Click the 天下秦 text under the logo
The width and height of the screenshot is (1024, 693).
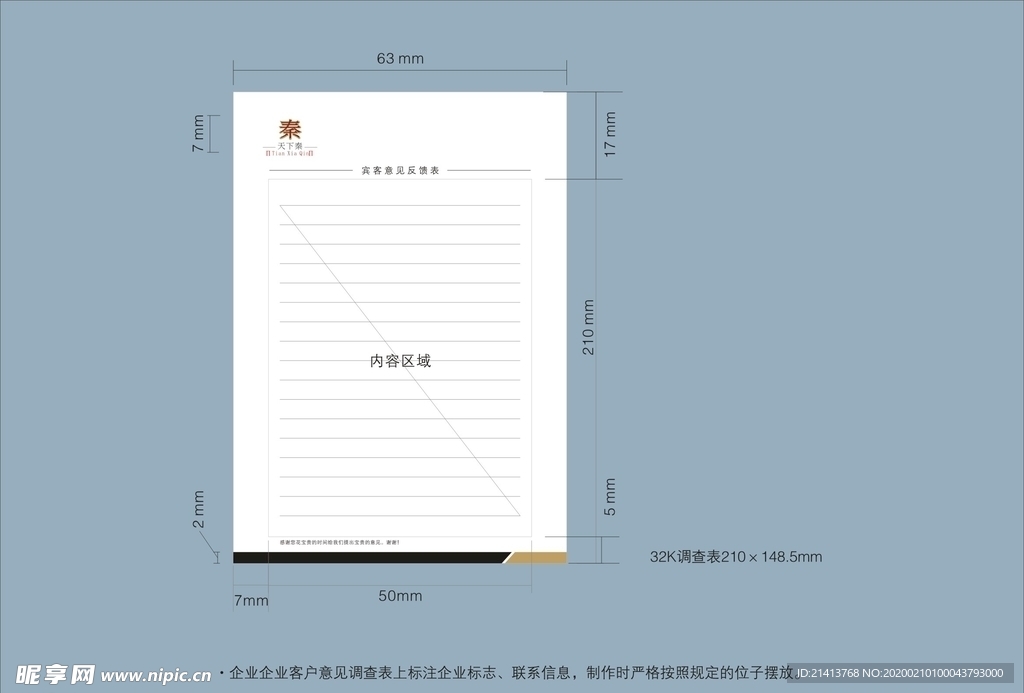[x=290, y=146]
